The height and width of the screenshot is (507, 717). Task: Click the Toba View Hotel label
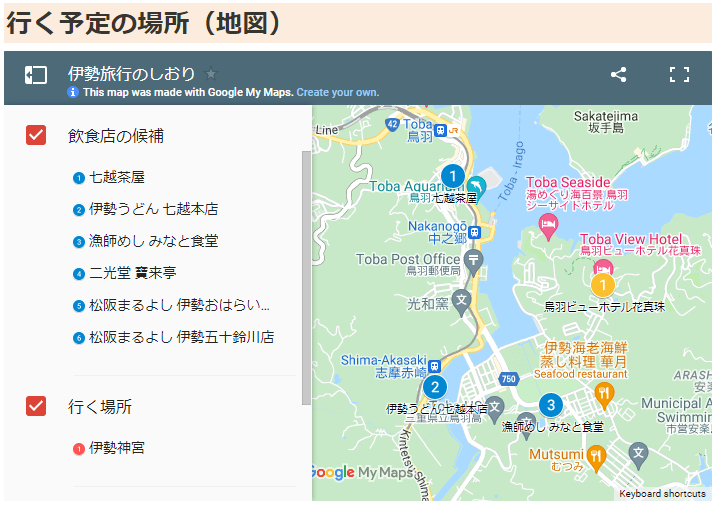coord(640,245)
